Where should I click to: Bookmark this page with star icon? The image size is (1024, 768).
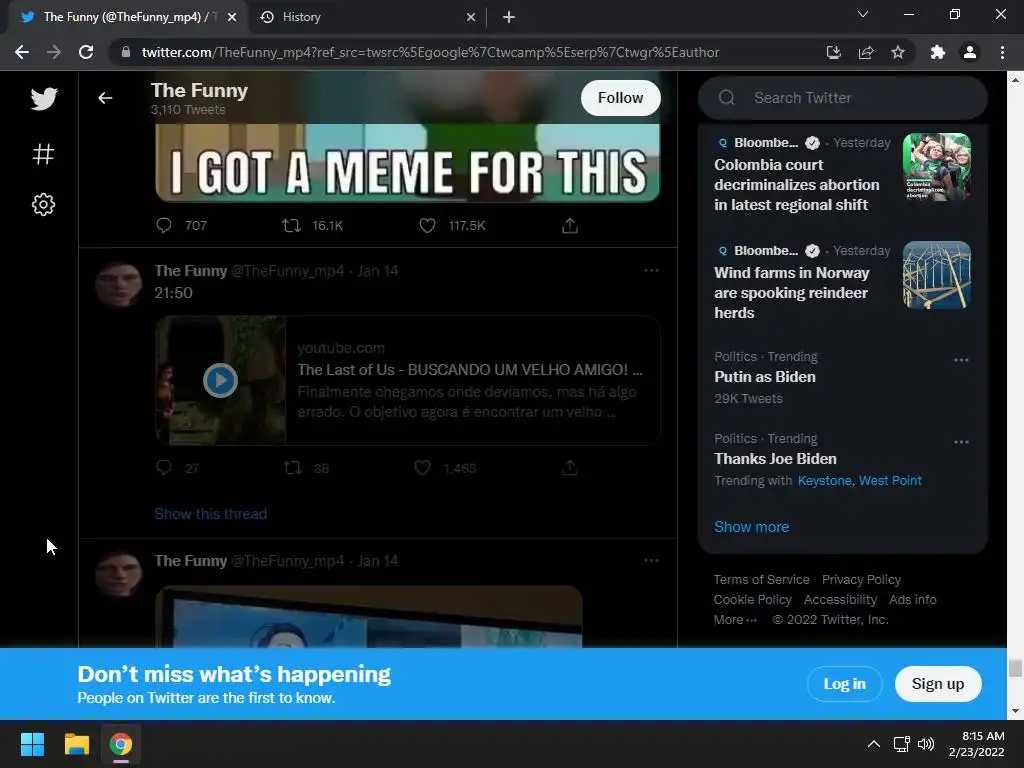coord(898,52)
